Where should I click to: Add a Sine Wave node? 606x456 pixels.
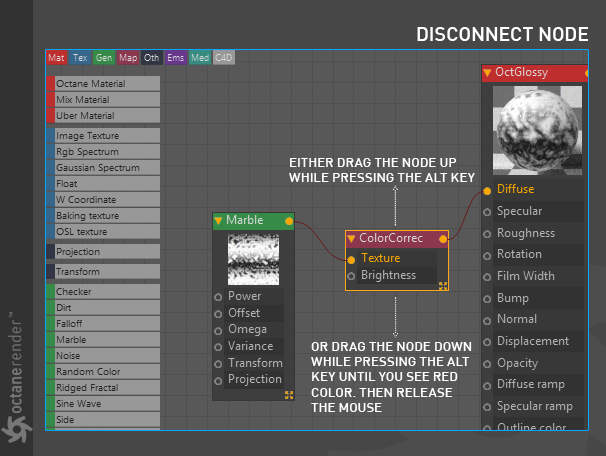(103, 403)
